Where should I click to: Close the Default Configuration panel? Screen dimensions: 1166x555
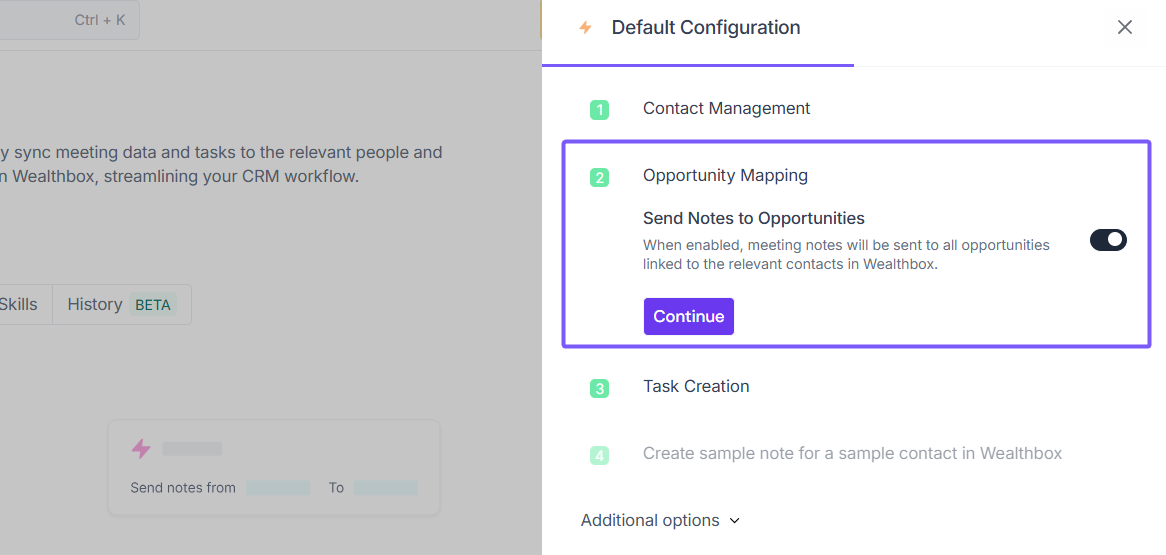tap(1124, 28)
